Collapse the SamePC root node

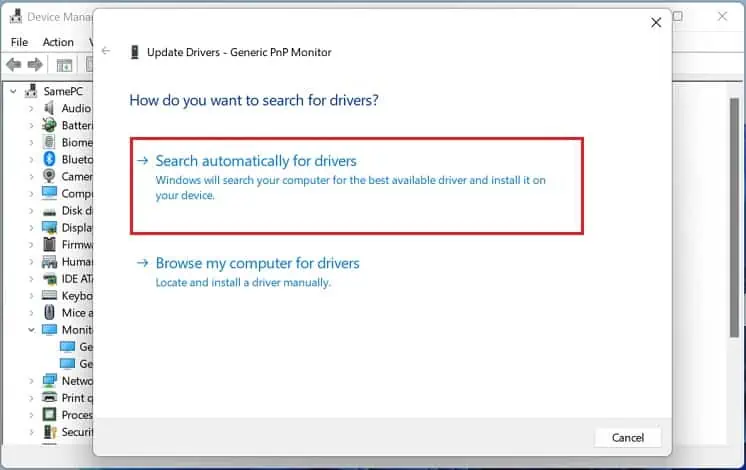(x=13, y=91)
